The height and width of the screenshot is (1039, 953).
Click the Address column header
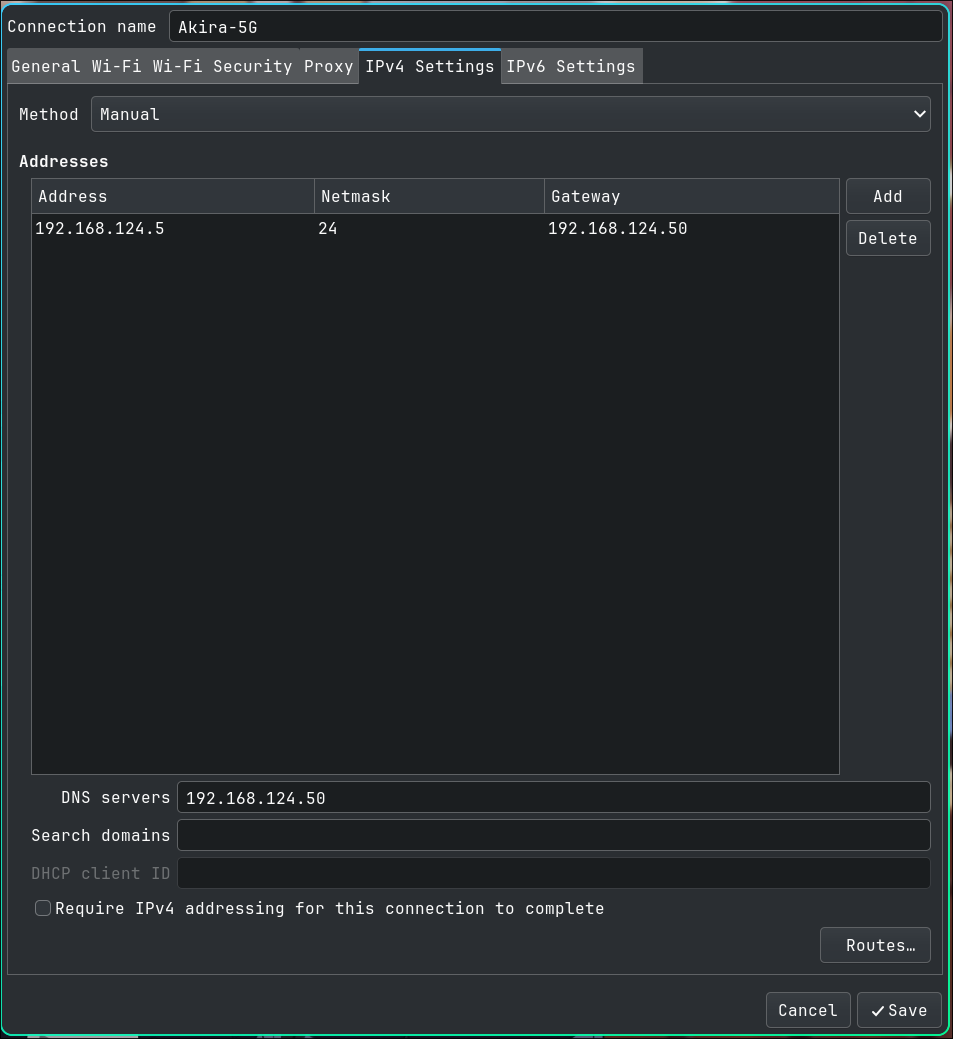[173, 196]
